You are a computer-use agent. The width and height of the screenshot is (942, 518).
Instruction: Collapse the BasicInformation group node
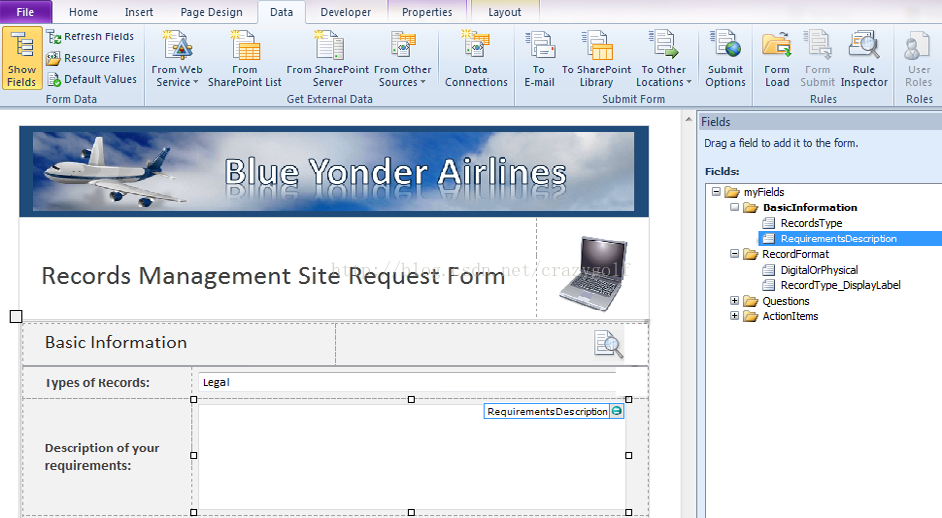(x=734, y=207)
